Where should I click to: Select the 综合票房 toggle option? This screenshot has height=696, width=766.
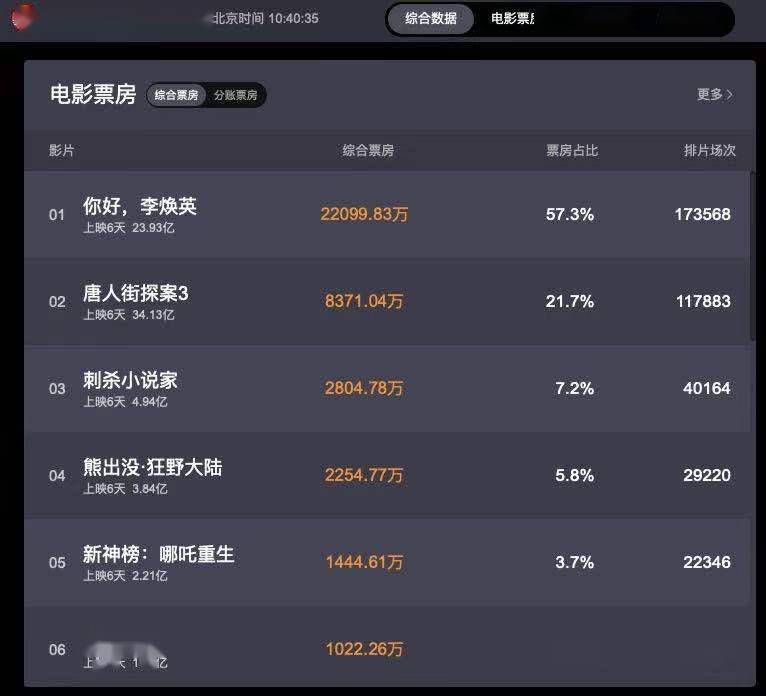click(x=176, y=95)
